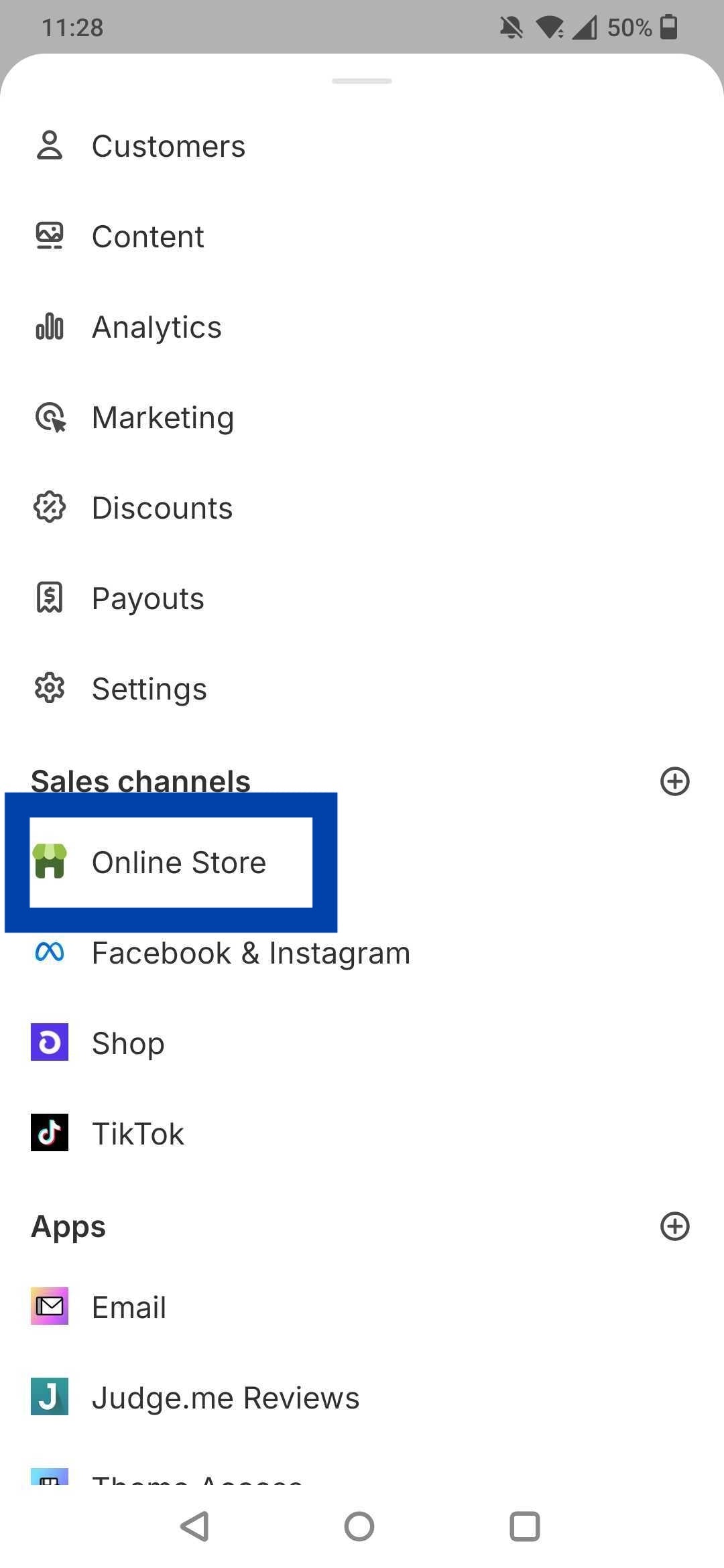
Task: Tap the Customers person icon
Action: [49, 145]
